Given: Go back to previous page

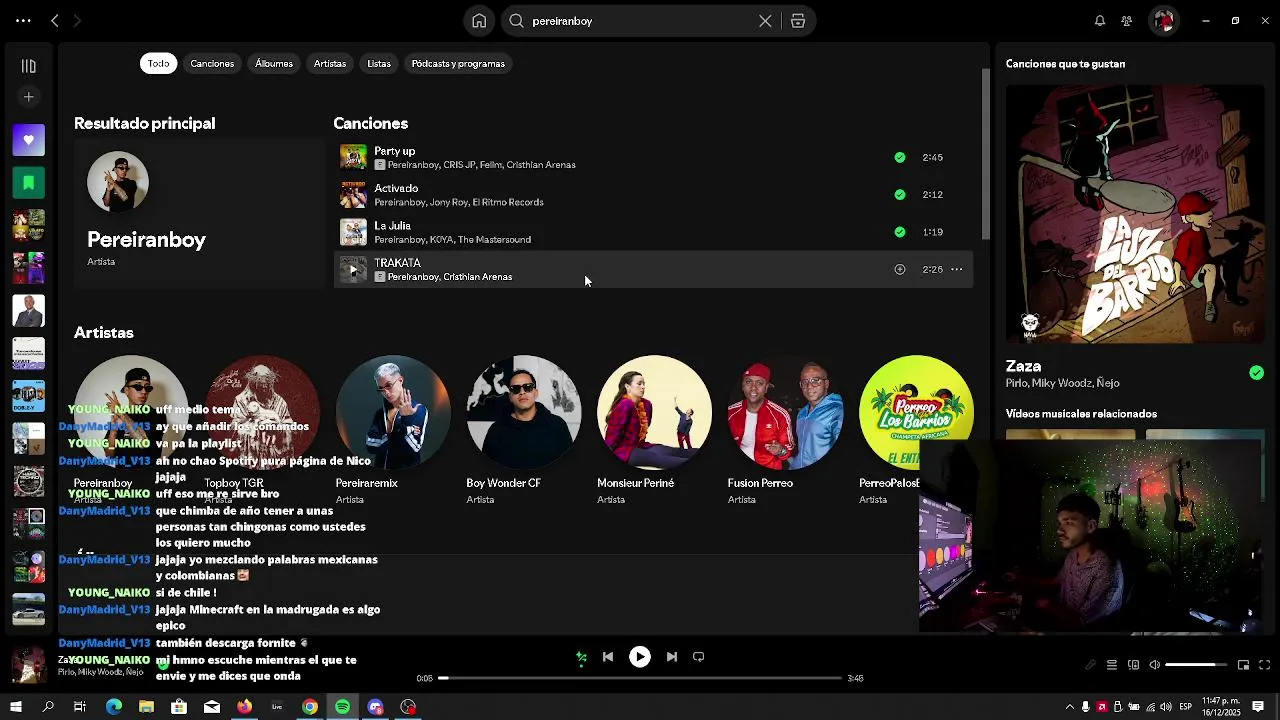Looking at the screenshot, I should click(x=55, y=21).
